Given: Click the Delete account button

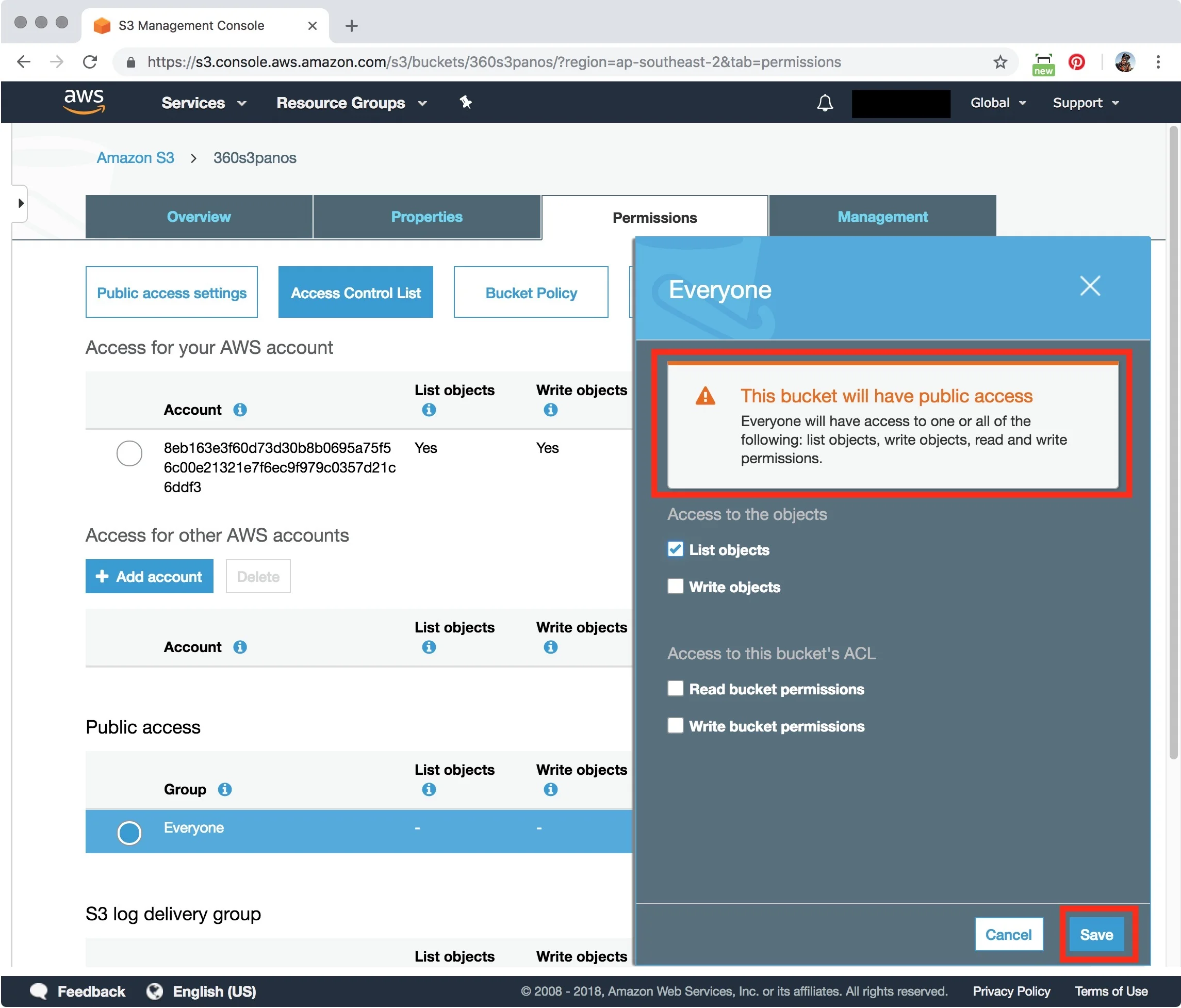Looking at the screenshot, I should (258, 576).
